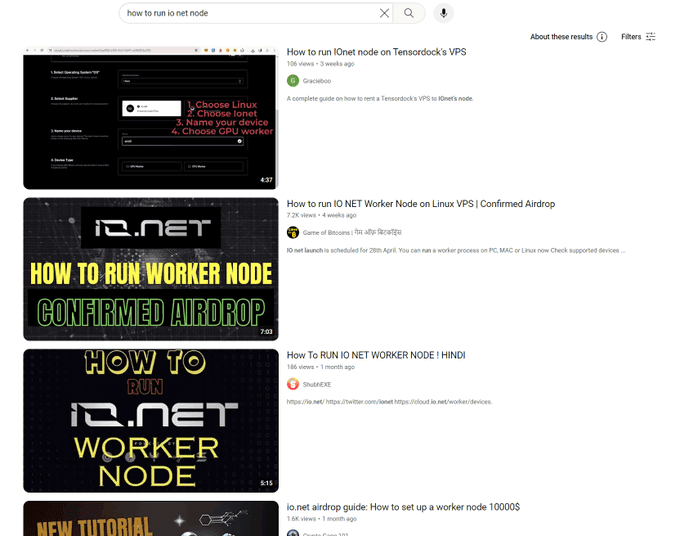Click the 4:37 duration badge

click(x=266, y=180)
